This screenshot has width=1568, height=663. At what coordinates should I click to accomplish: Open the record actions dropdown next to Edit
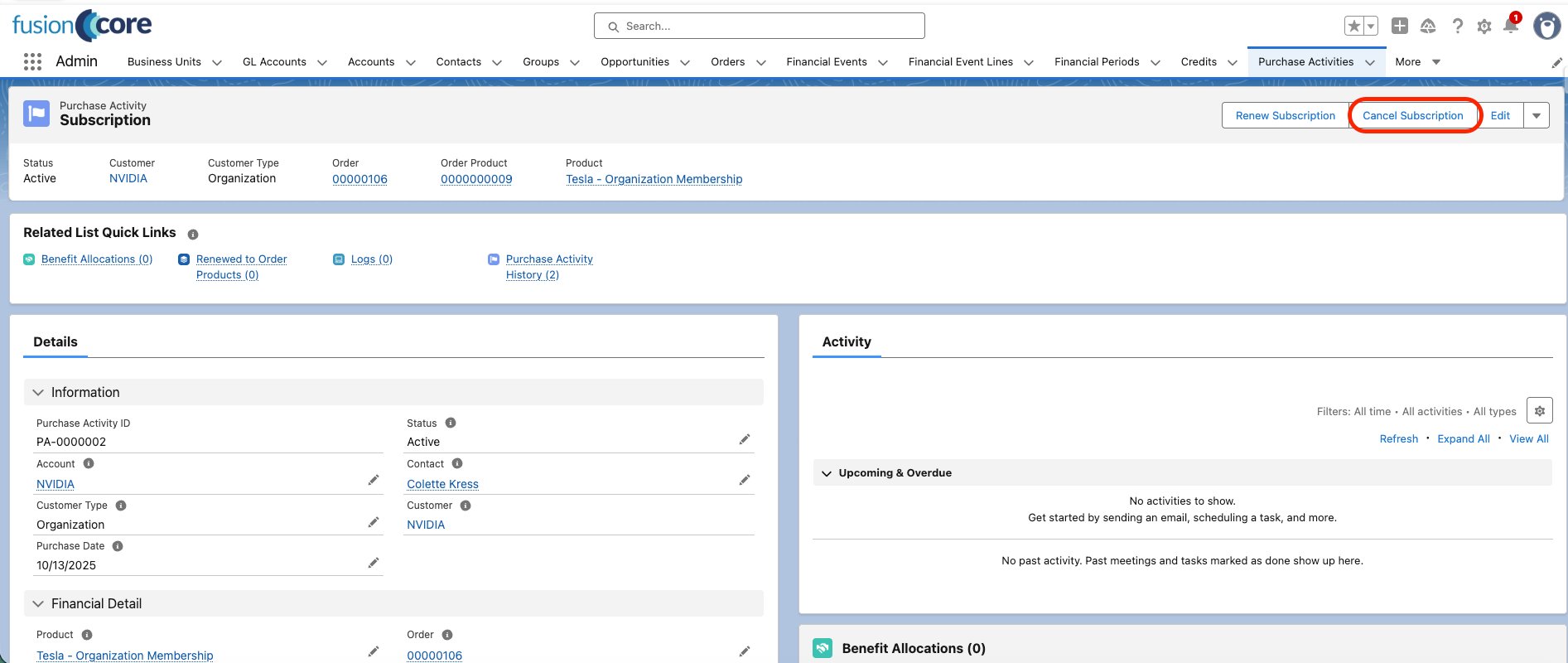tap(1537, 115)
